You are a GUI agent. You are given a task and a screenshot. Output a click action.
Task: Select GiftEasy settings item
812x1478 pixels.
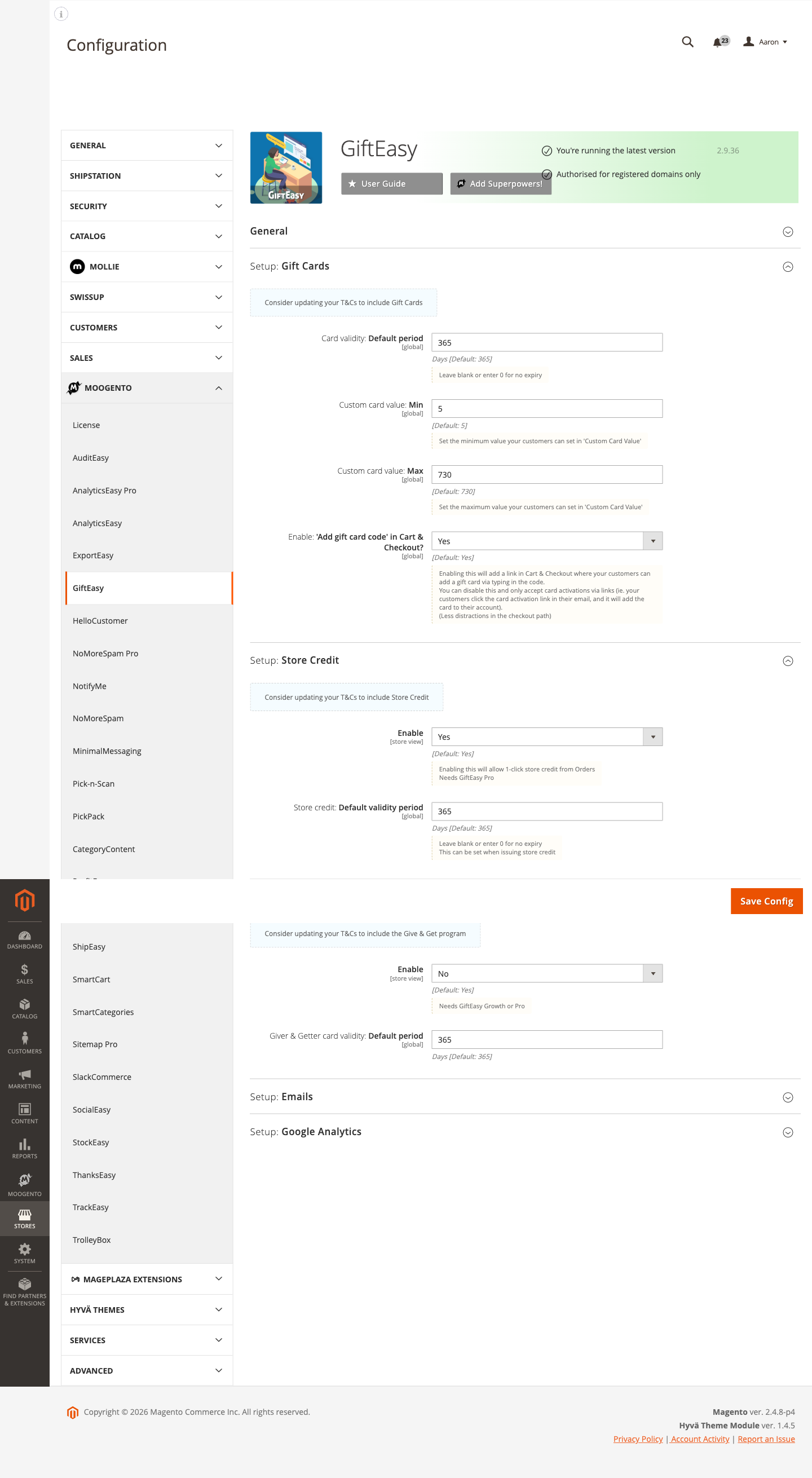[149, 588]
